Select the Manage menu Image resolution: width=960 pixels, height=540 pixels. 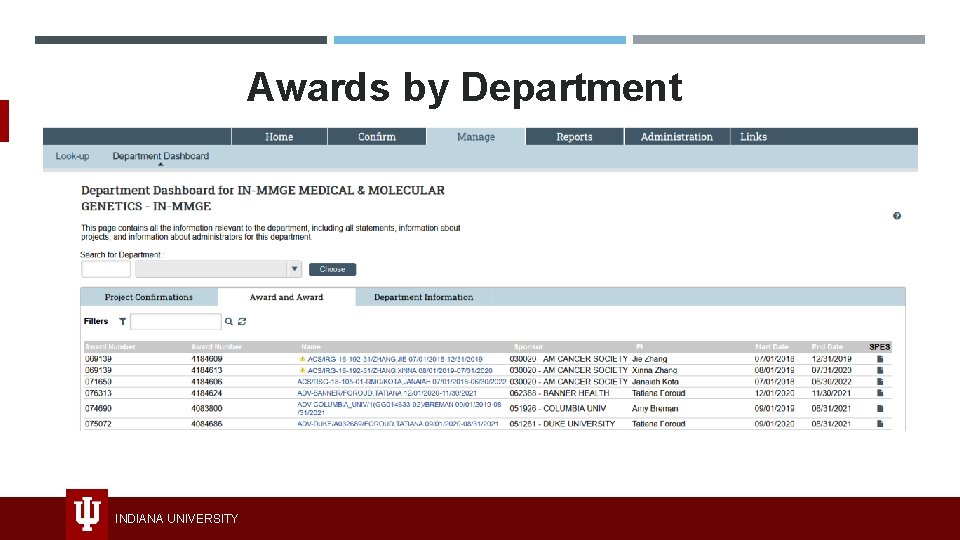(x=476, y=137)
